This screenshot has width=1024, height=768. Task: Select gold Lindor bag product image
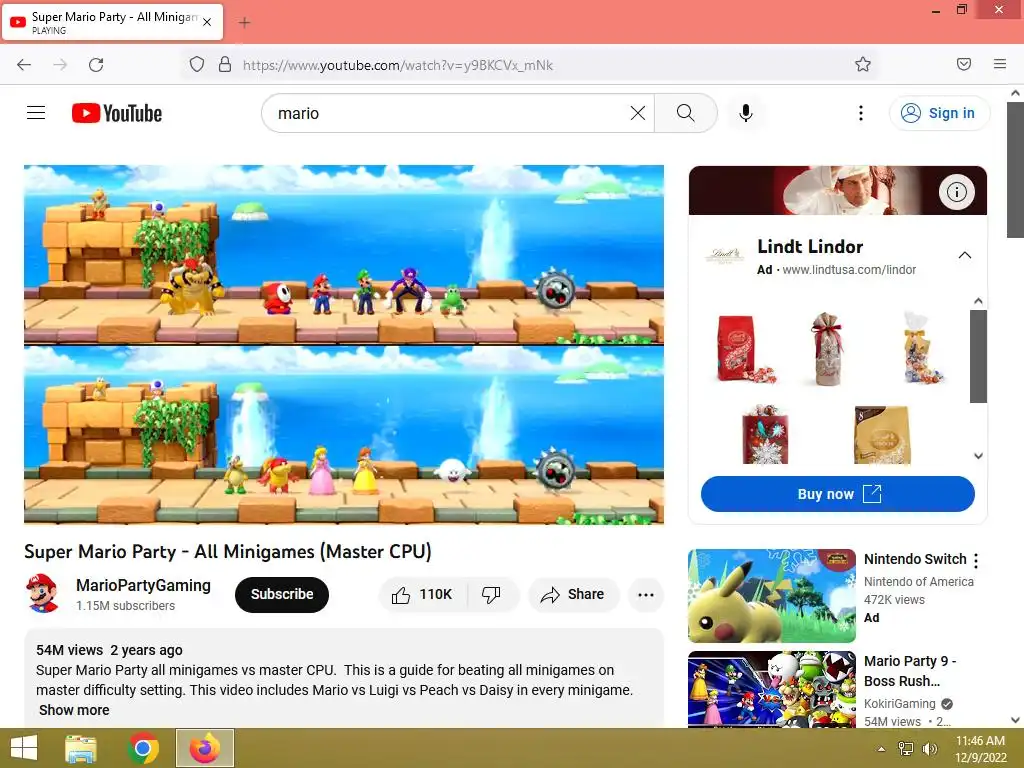[x=882, y=434]
